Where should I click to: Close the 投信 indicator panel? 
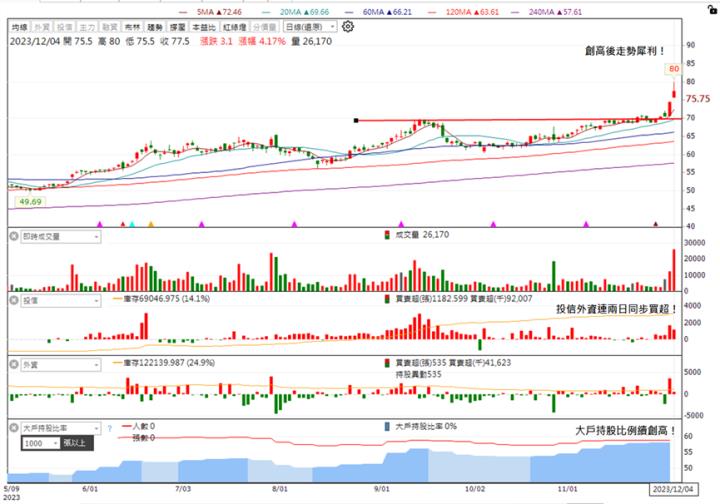point(14,301)
